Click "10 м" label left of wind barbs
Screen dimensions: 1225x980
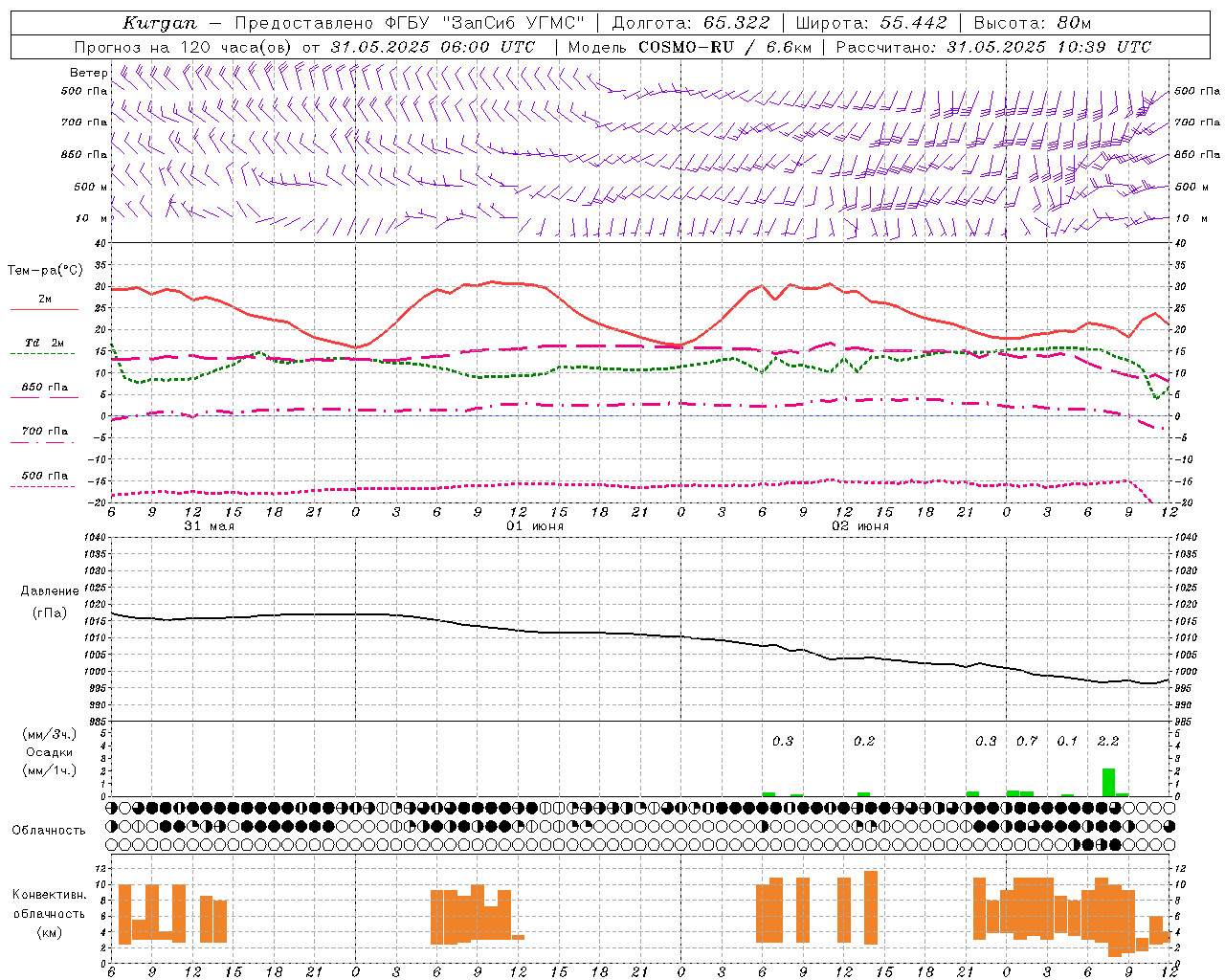pos(92,218)
